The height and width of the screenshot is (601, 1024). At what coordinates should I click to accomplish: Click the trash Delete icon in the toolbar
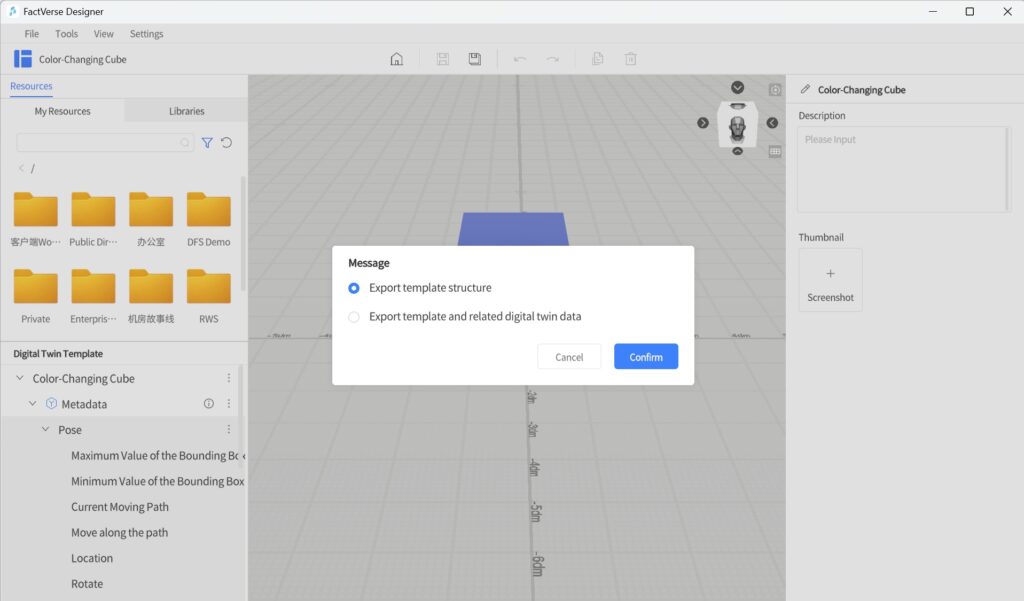(x=631, y=59)
